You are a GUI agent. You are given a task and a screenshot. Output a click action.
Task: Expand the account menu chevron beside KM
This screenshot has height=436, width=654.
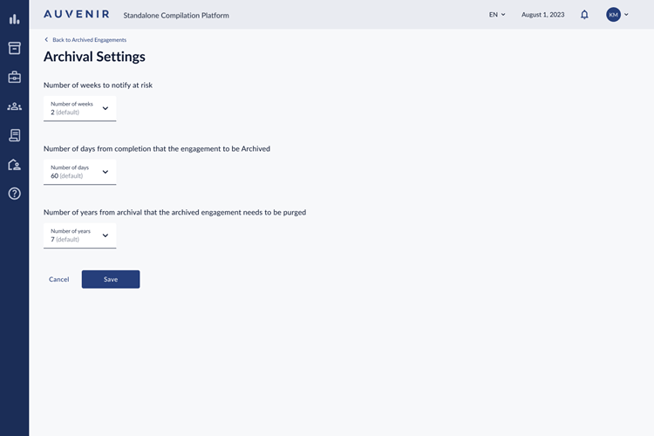627,15
